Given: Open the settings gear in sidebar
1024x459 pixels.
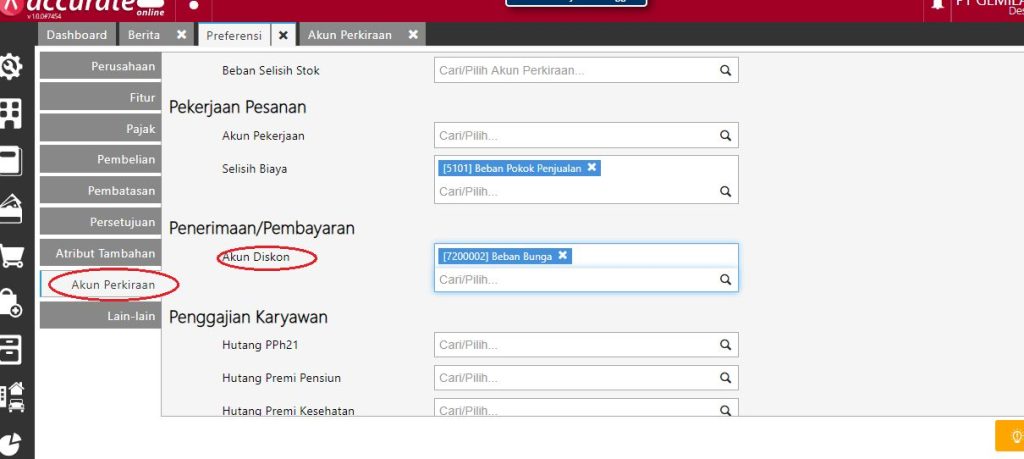Looking at the screenshot, I should click(12, 67).
